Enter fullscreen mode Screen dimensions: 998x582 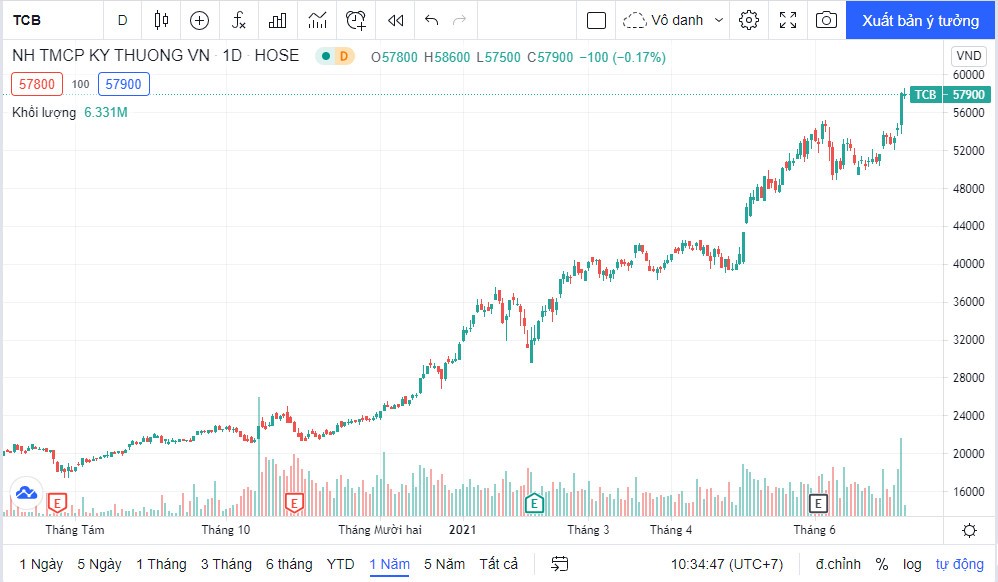tap(788, 20)
